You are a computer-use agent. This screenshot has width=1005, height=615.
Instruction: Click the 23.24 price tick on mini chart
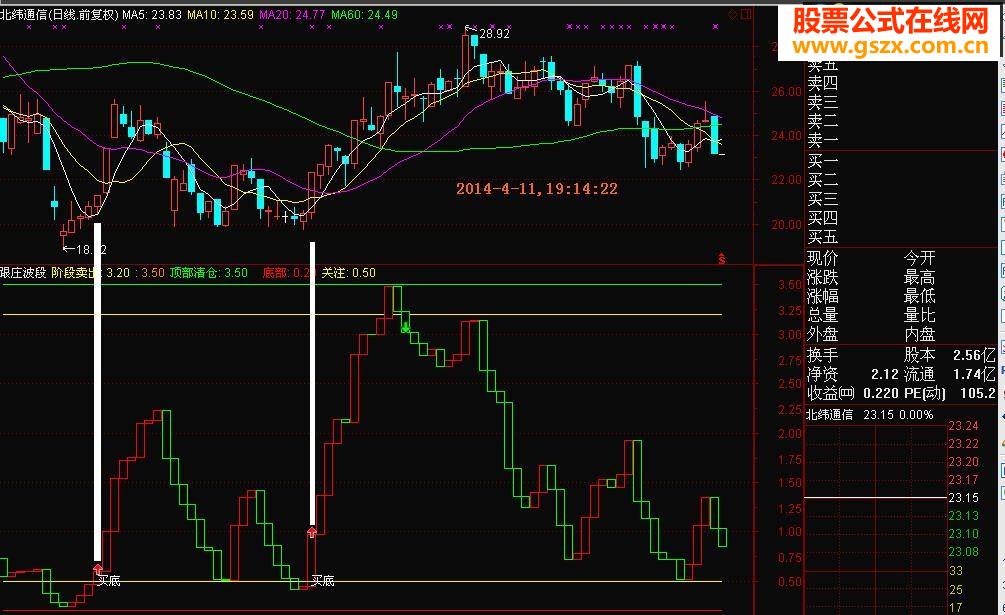(963, 426)
